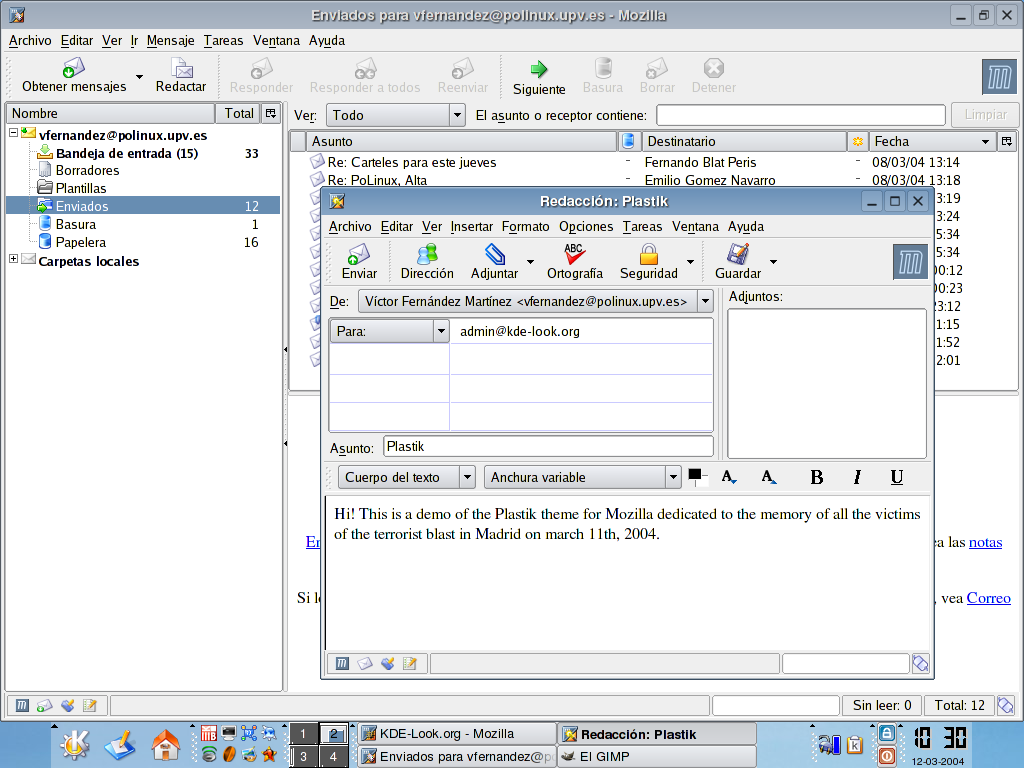Click the El asunto o receptor search field
Image resolution: width=1024 pixels, height=768 pixels.
pos(801,115)
